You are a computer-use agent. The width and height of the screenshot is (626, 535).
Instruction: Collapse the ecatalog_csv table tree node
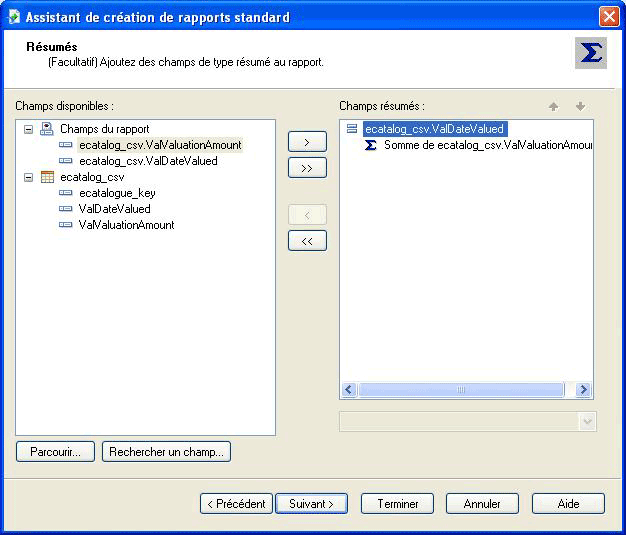tap(27, 177)
